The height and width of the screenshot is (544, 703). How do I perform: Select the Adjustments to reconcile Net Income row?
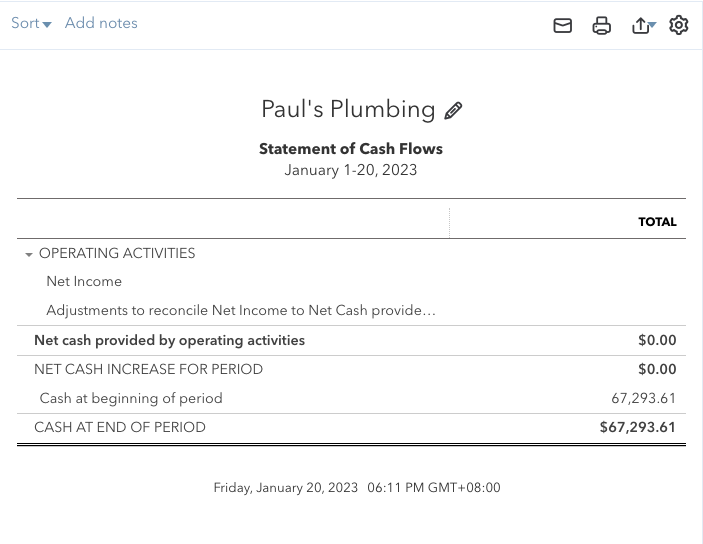241,311
